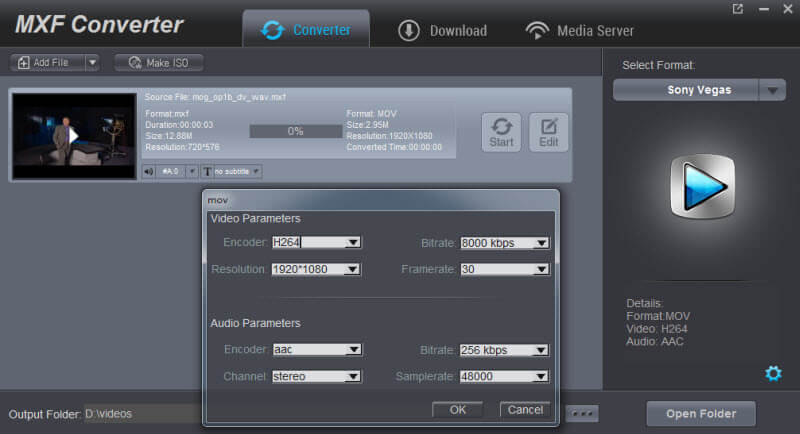Open the video Encoder H264 dropdown
800x434 pixels.
coord(316,242)
